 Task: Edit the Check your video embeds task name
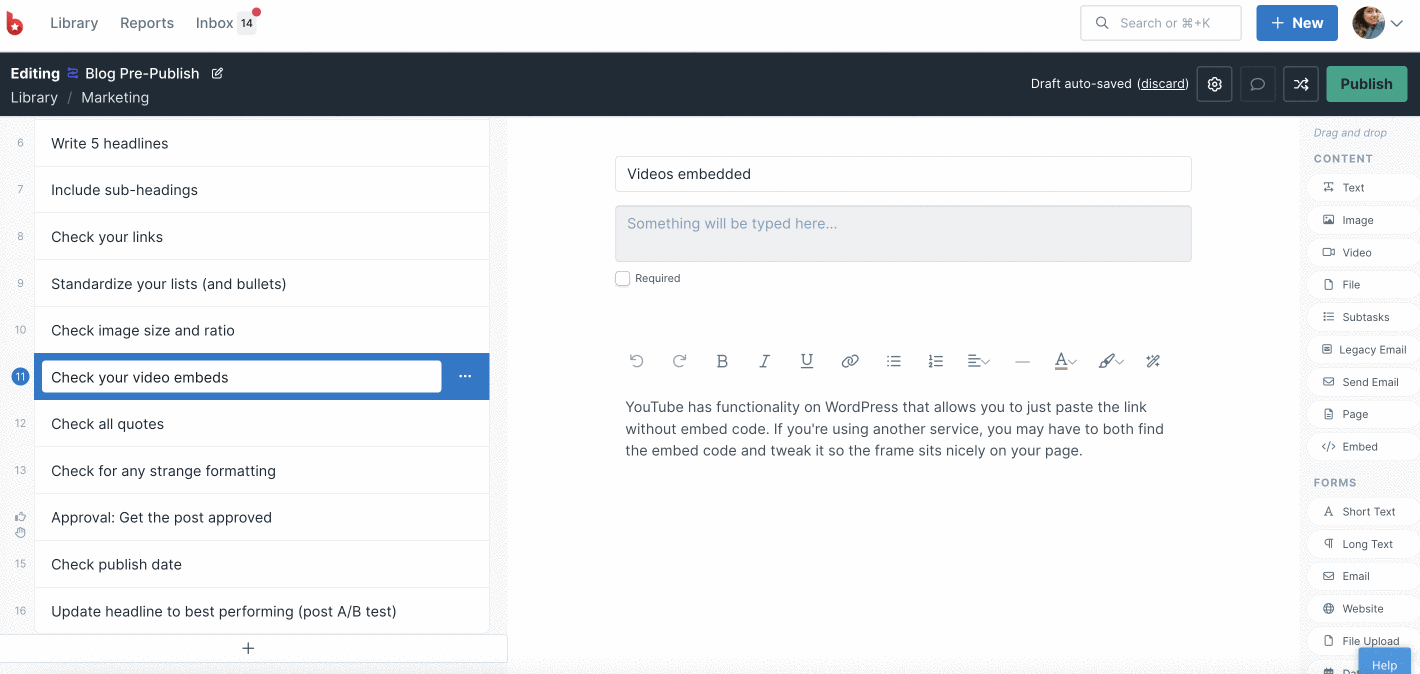click(x=241, y=377)
